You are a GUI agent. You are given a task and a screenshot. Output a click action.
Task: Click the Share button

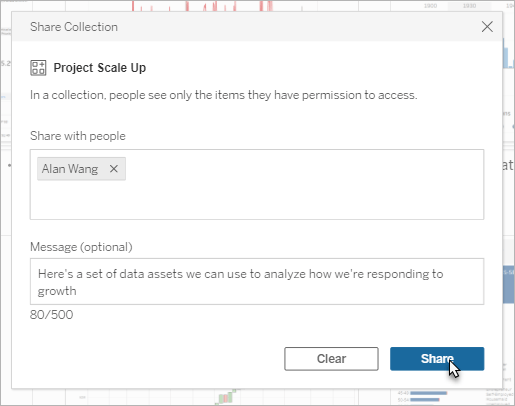[x=437, y=359]
